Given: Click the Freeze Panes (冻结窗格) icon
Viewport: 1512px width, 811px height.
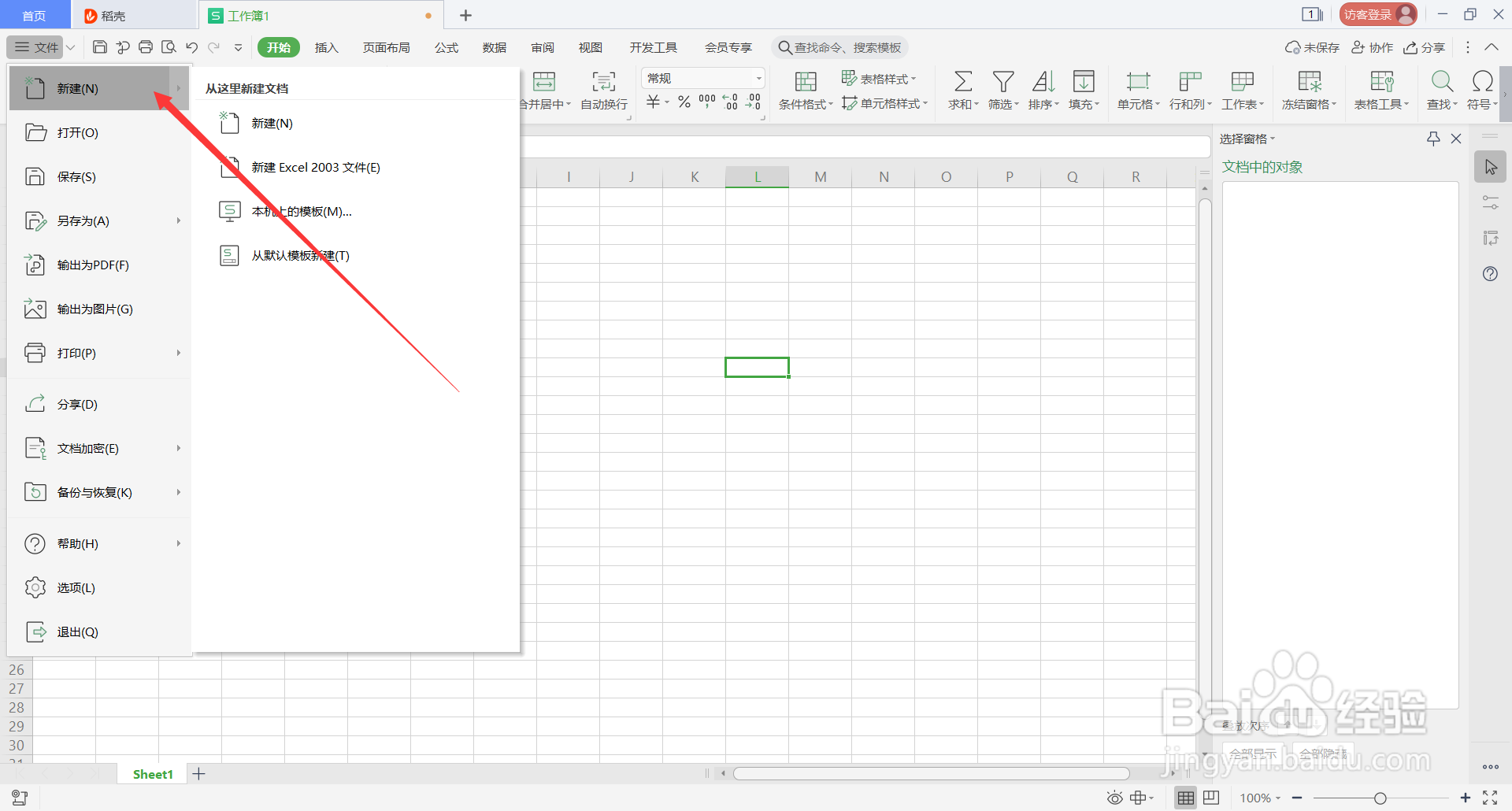Looking at the screenshot, I should (x=1310, y=81).
